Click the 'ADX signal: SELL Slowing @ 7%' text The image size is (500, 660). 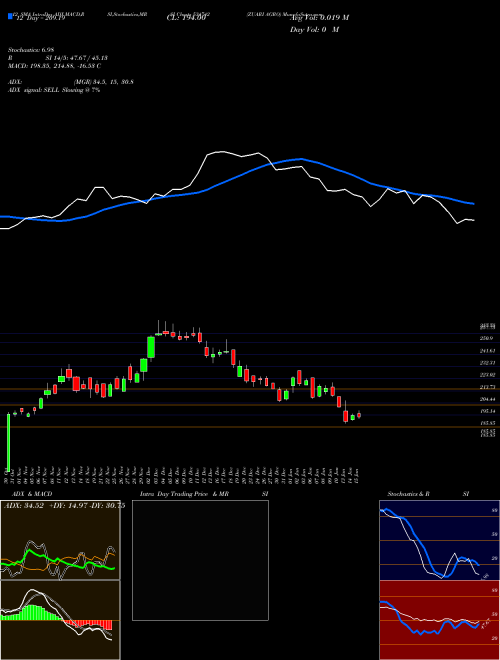tap(54, 90)
